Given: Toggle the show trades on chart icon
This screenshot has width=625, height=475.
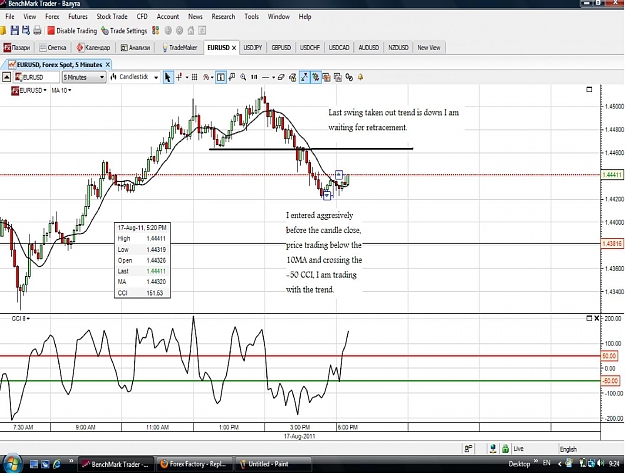Looking at the screenshot, I should click(315, 77).
